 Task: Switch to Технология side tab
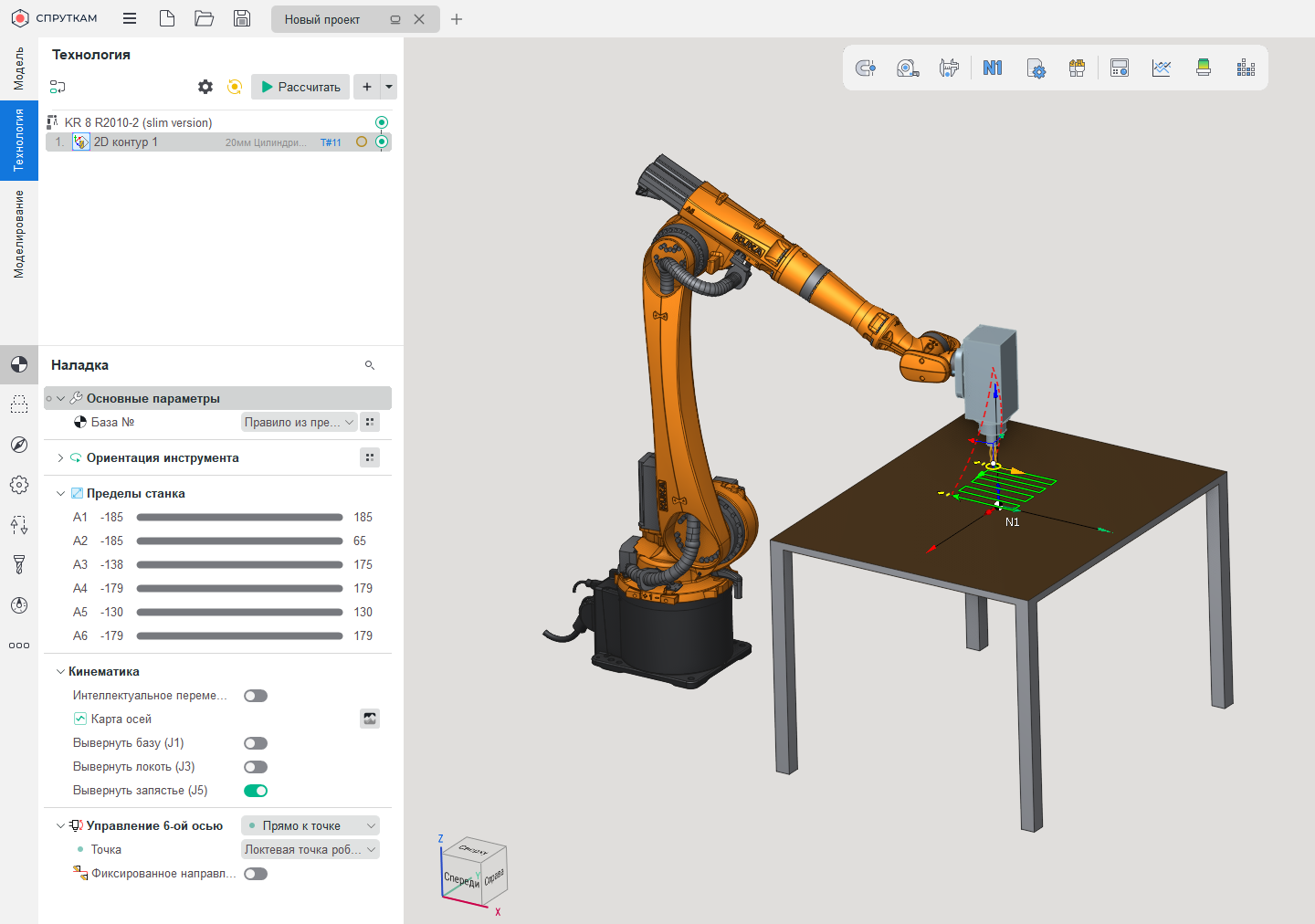point(19,140)
